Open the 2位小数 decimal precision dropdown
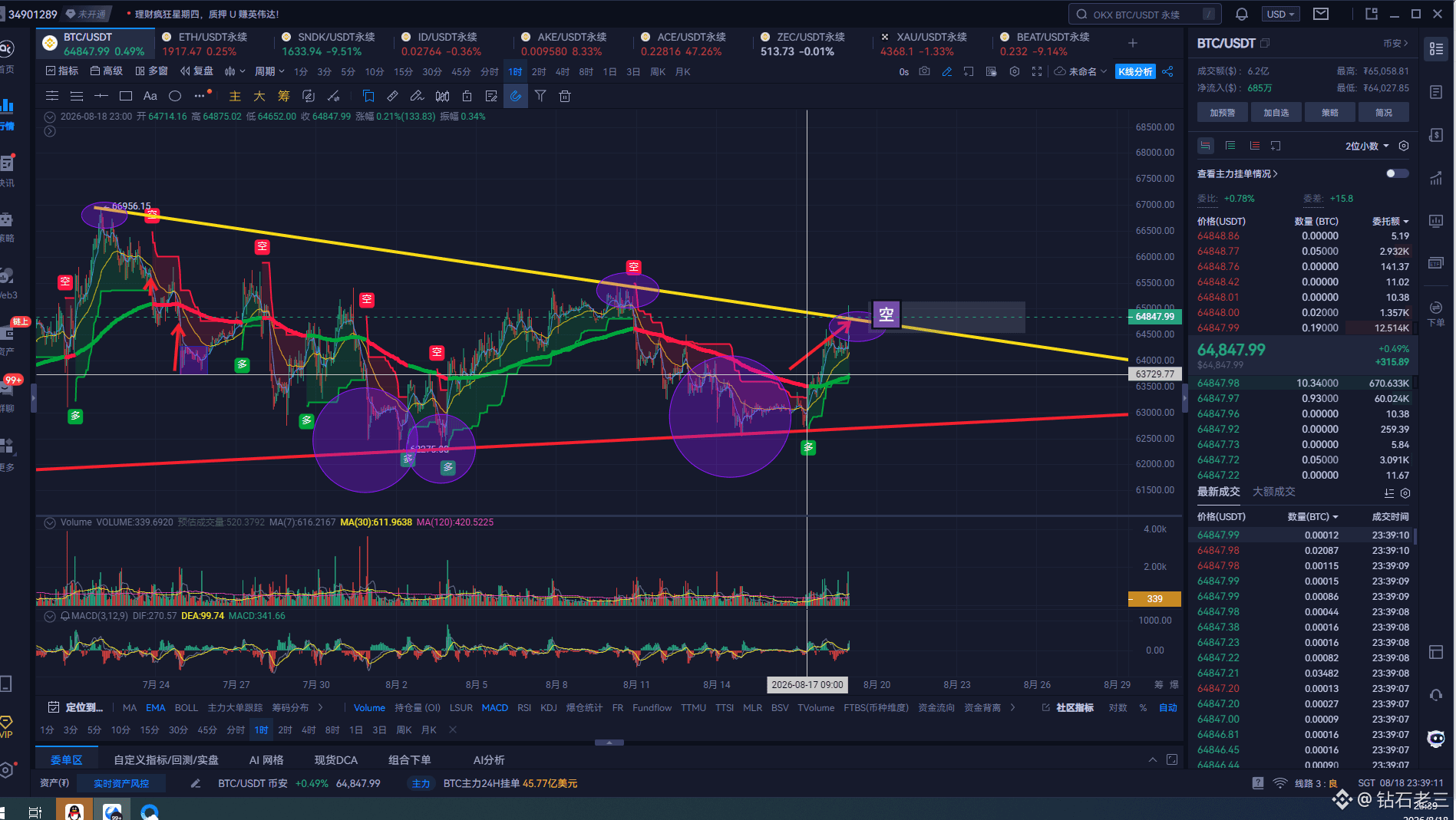Viewport: 1456px width, 820px height. pyautogui.click(x=1367, y=146)
